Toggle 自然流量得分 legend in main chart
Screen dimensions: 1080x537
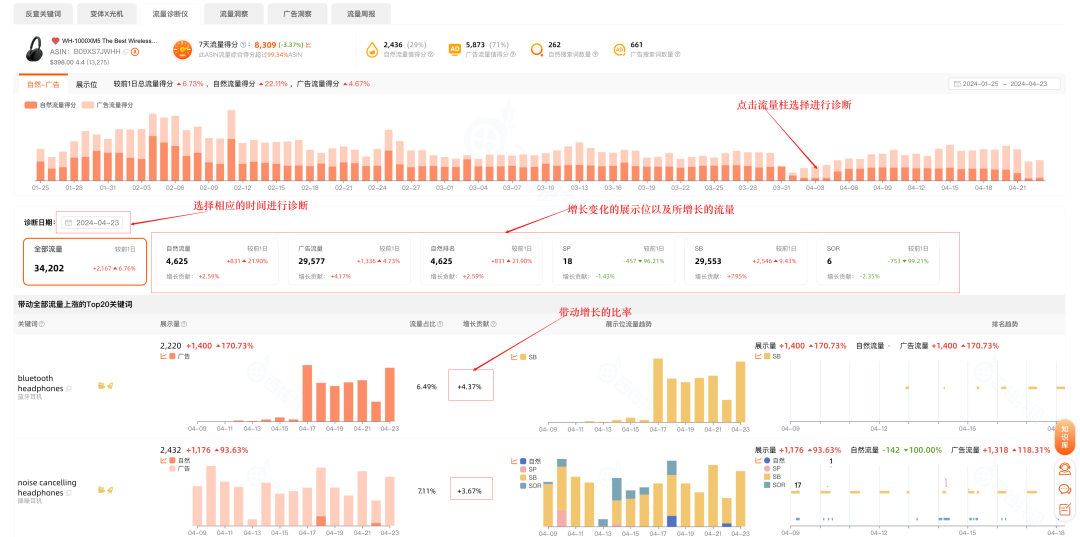(54, 104)
